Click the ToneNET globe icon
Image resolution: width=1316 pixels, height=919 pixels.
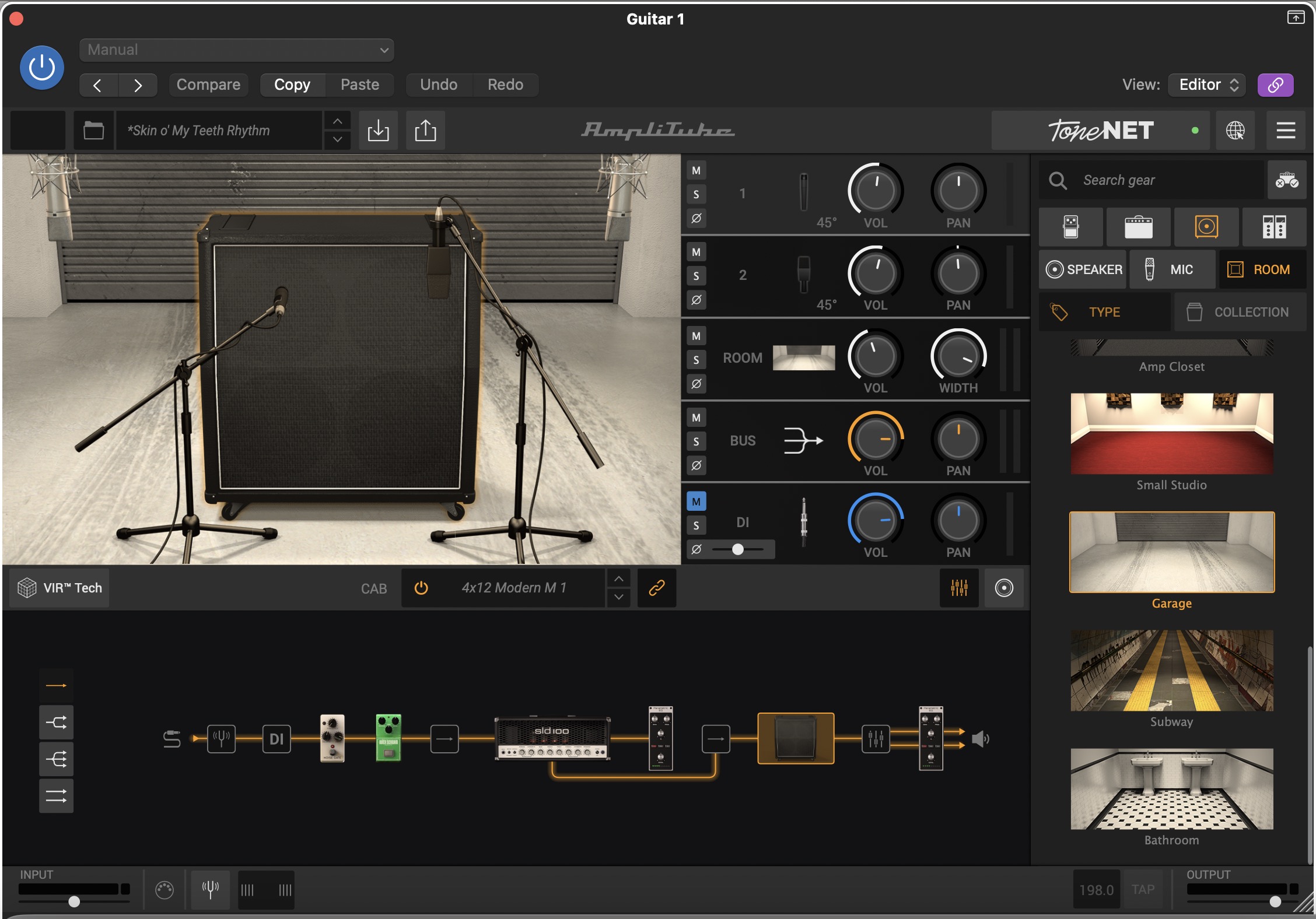(1235, 130)
